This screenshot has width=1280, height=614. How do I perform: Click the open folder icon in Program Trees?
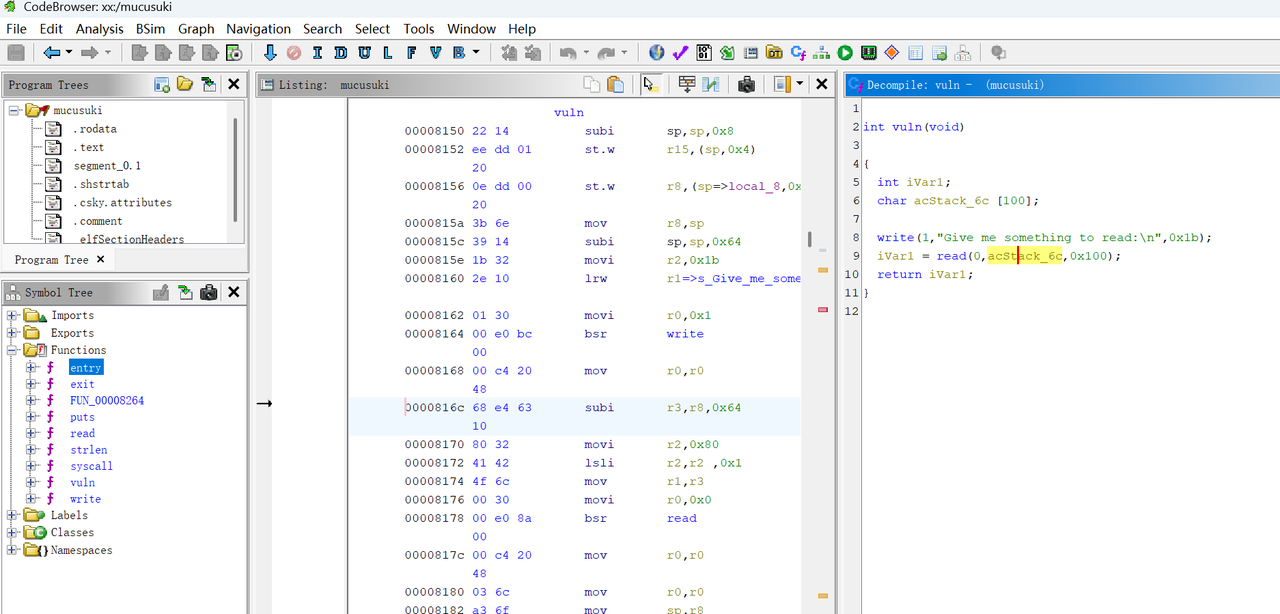(x=185, y=85)
